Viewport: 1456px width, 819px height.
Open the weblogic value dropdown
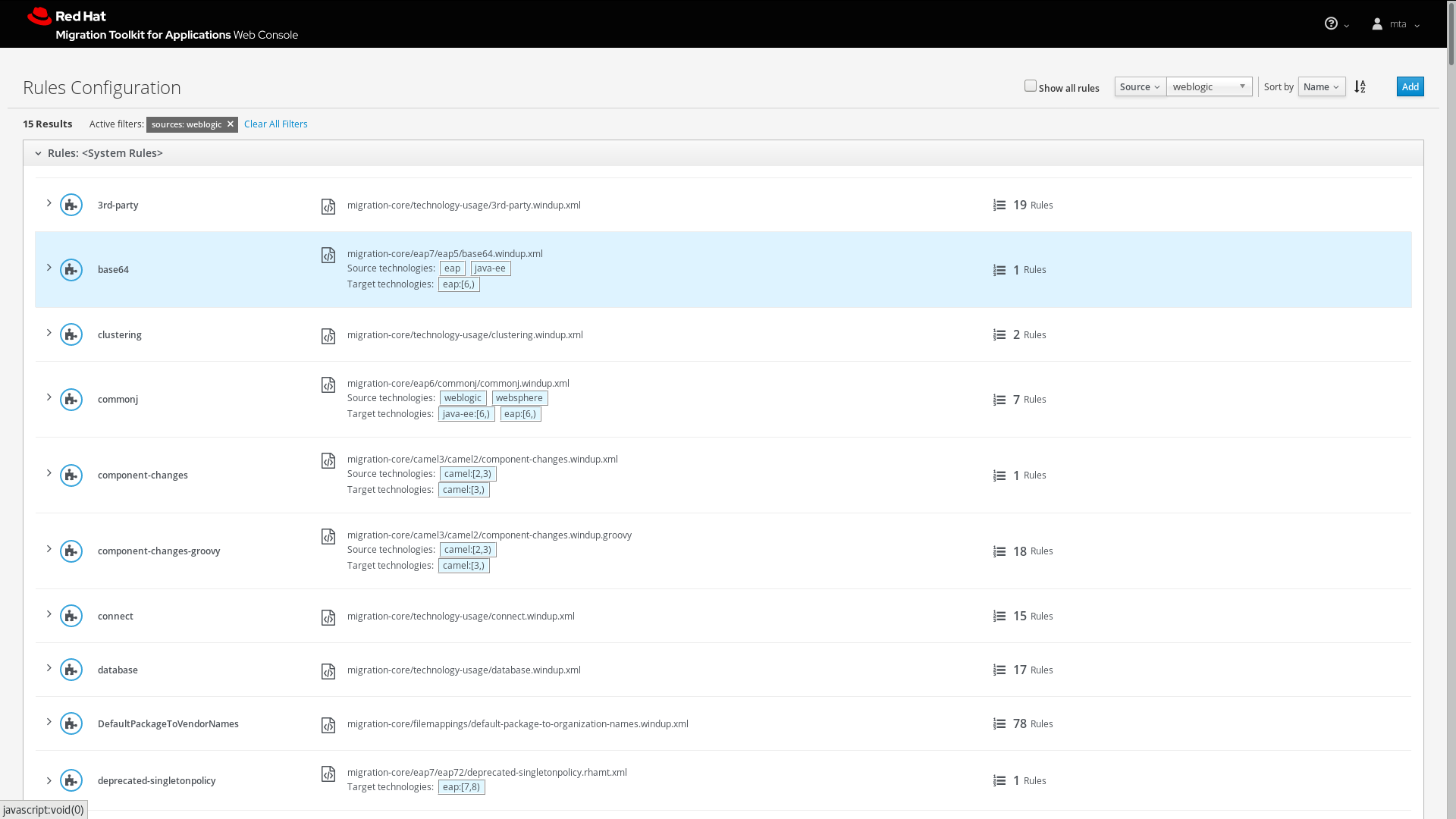point(1209,87)
